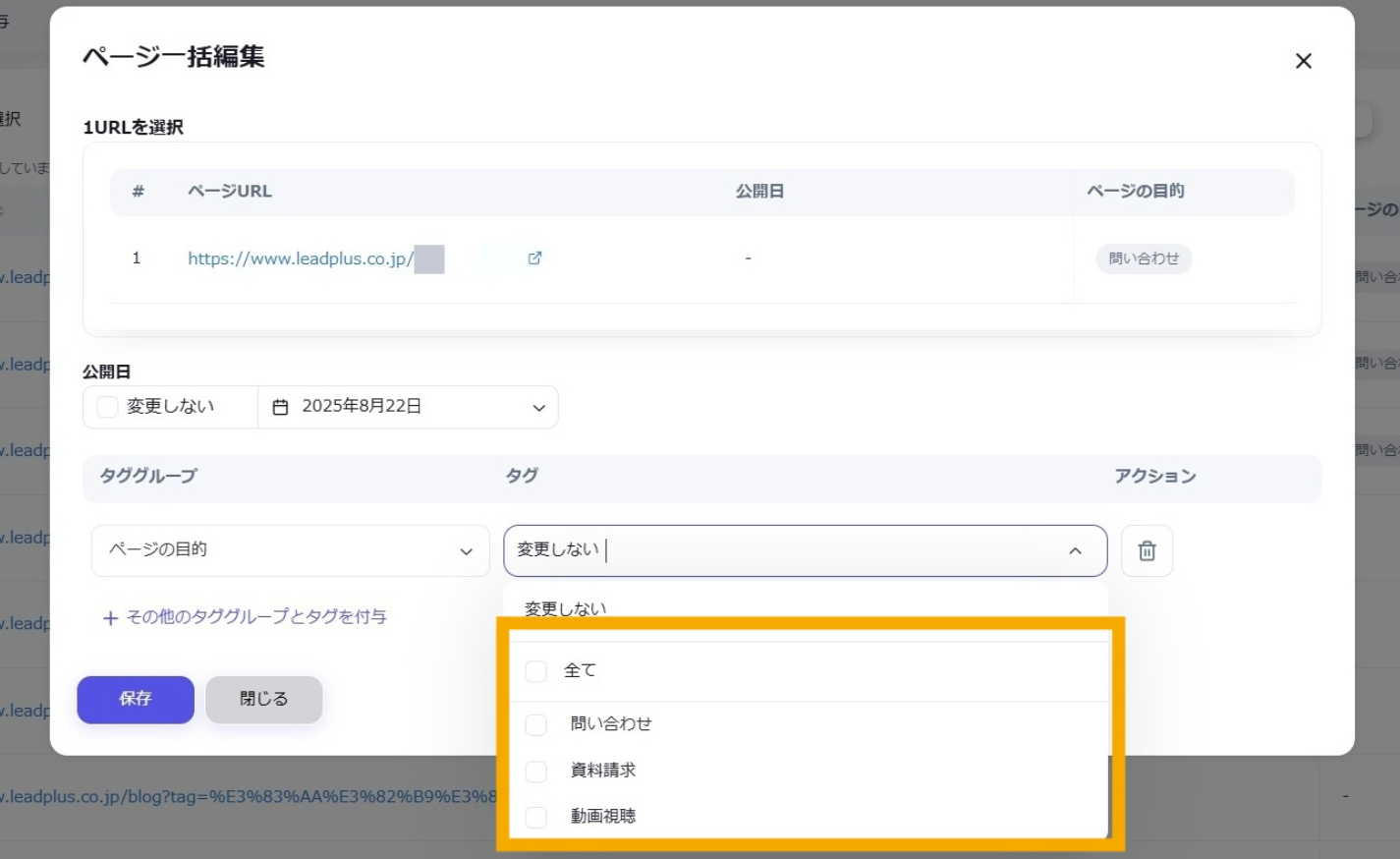1400x859 pixels.
Task: Open external link icon beside page URL
Action: tap(534, 258)
